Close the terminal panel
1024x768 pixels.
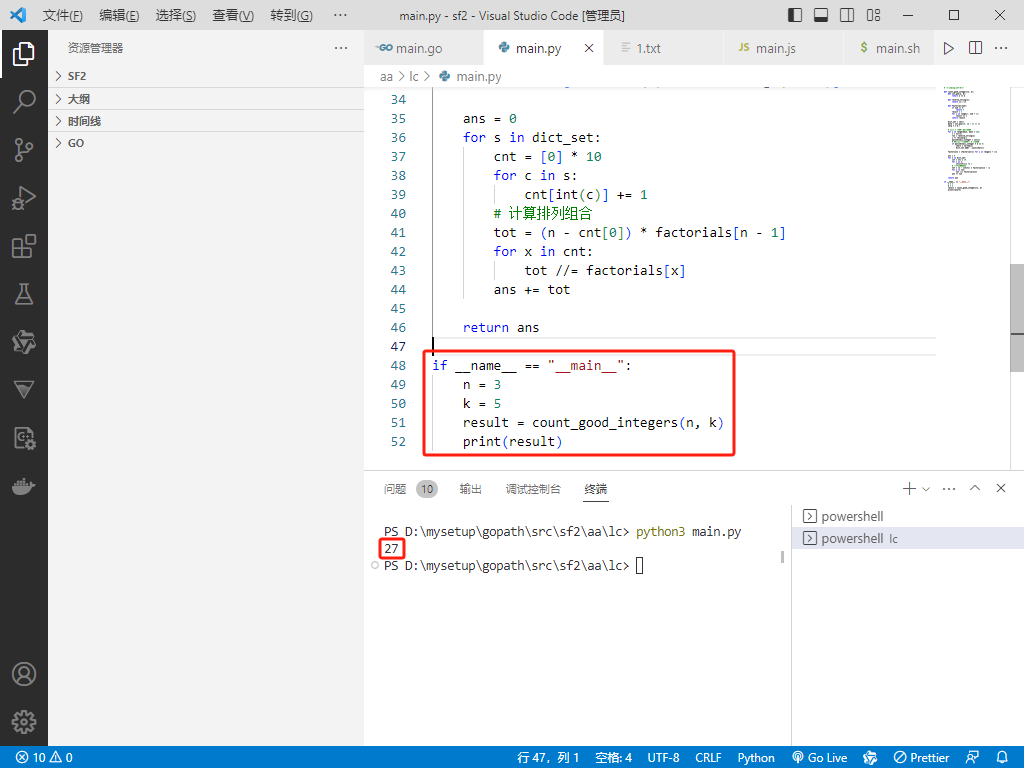point(1000,488)
